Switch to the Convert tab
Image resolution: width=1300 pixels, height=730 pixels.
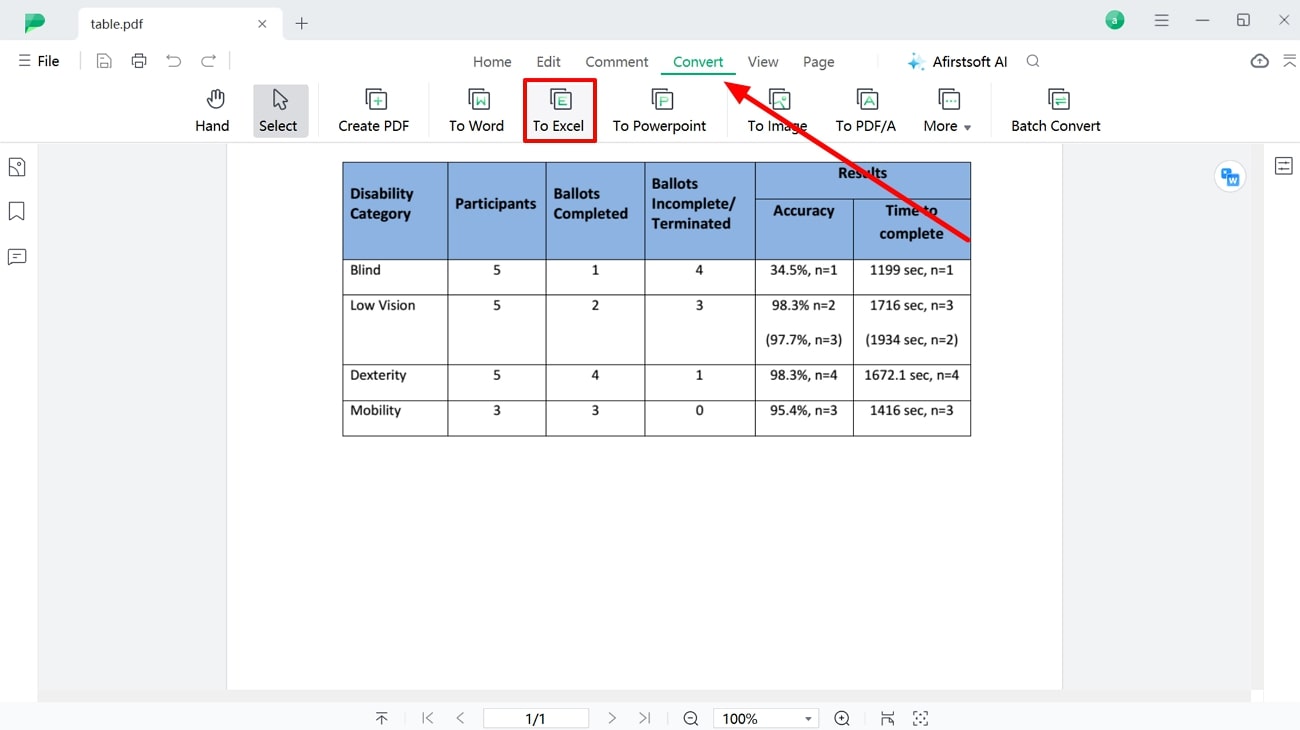[698, 62]
